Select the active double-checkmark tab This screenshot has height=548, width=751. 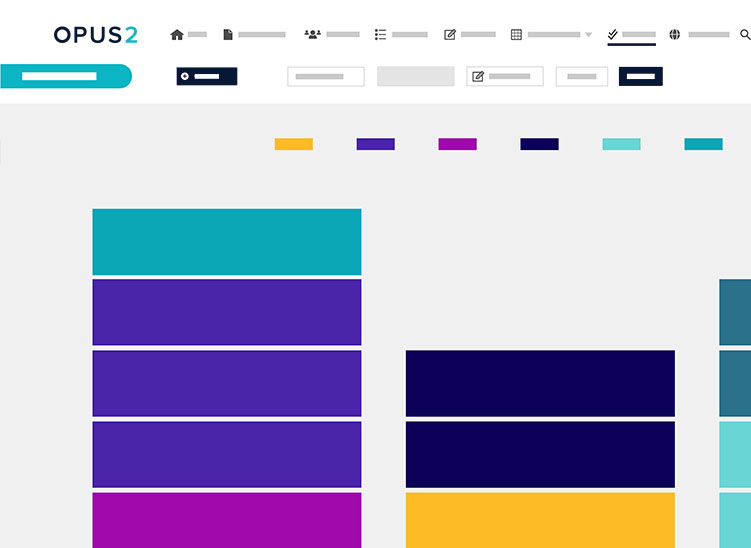click(631, 35)
